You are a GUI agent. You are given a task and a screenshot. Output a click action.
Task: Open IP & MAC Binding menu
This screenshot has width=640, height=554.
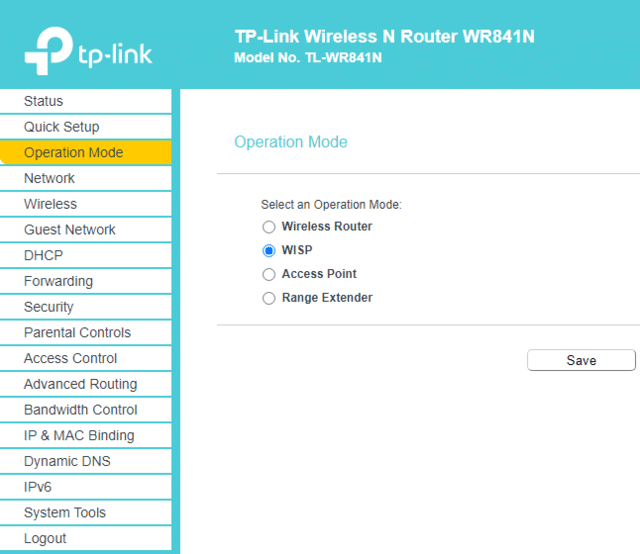pos(85,435)
